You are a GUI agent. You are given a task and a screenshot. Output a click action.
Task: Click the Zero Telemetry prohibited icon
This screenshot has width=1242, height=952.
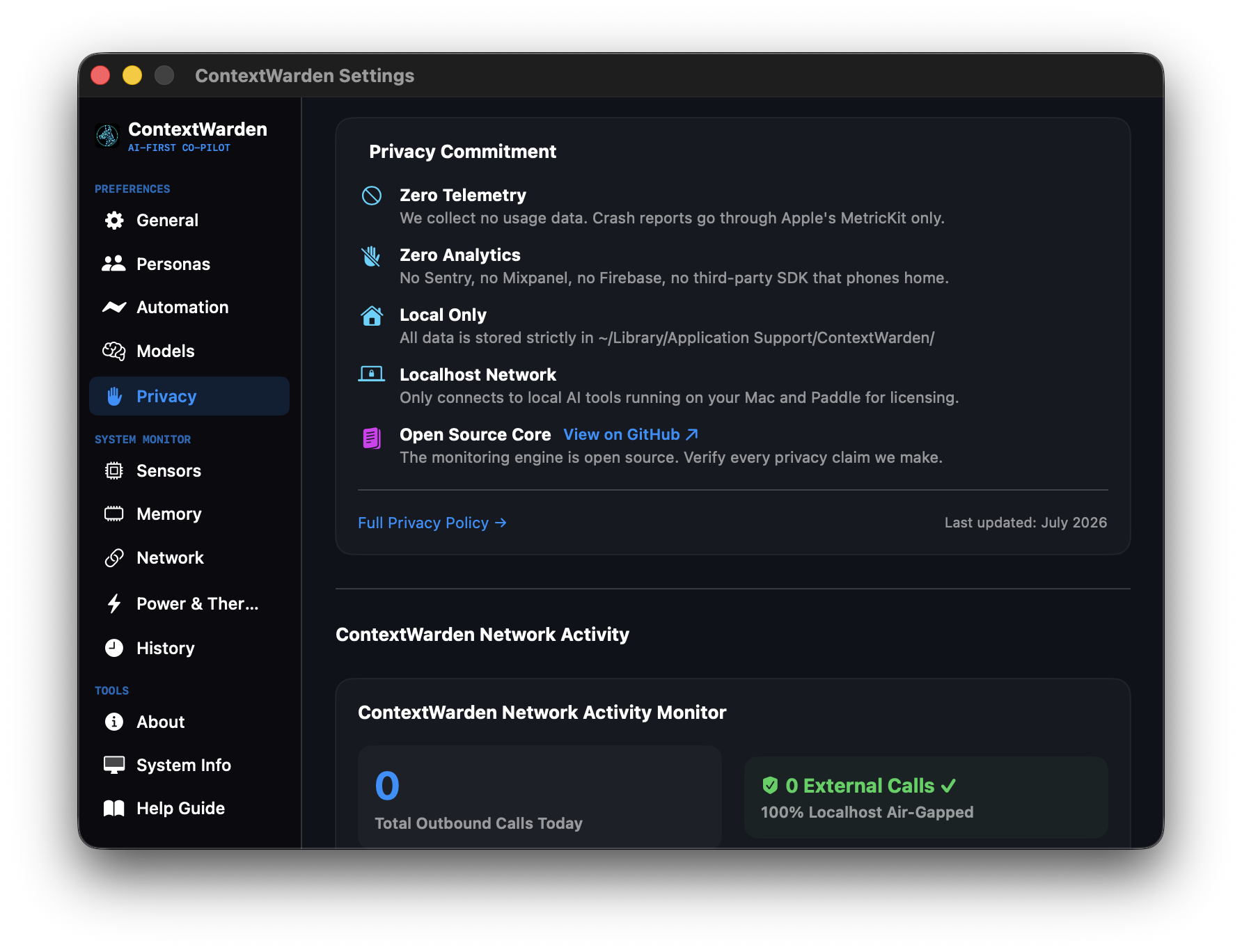click(372, 196)
